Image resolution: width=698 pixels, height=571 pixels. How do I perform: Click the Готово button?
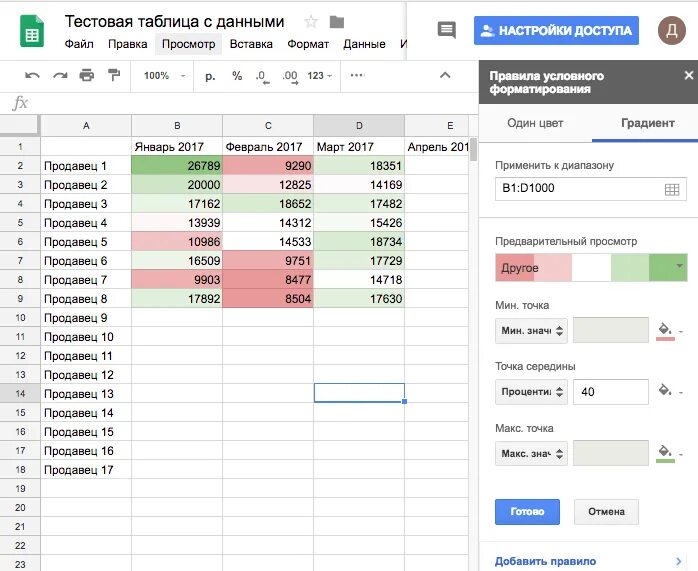[527, 512]
